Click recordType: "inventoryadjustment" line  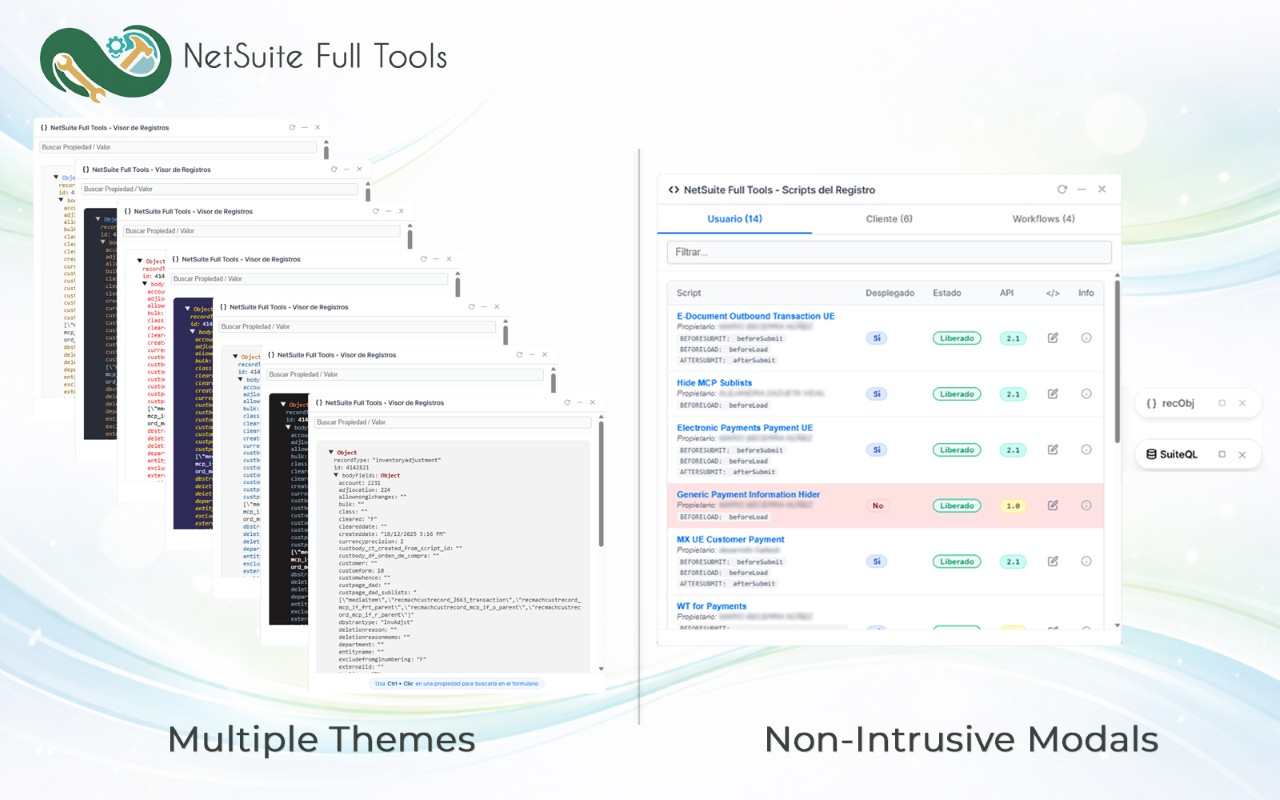coord(388,460)
